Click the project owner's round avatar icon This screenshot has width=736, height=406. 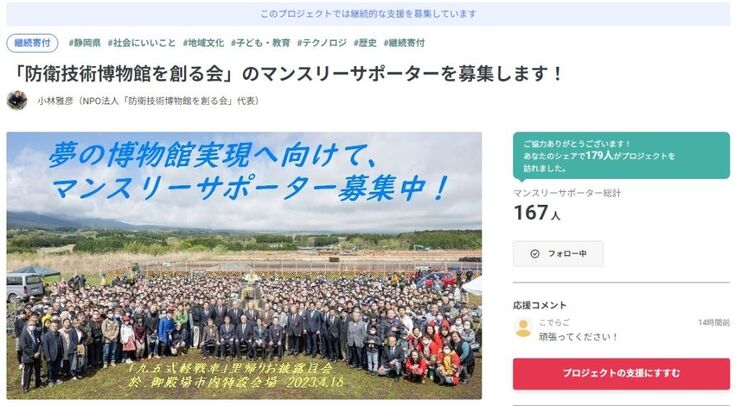pyautogui.click(x=17, y=100)
